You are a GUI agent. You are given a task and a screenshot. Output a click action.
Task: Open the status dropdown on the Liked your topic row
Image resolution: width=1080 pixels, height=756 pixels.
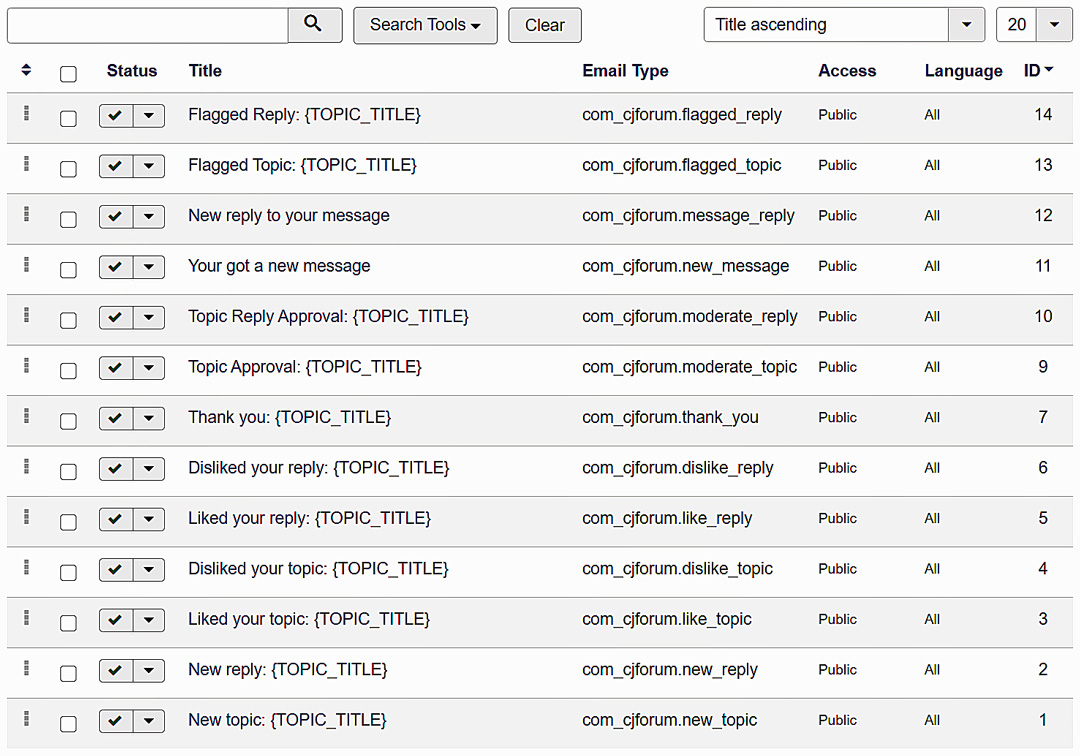(x=149, y=619)
